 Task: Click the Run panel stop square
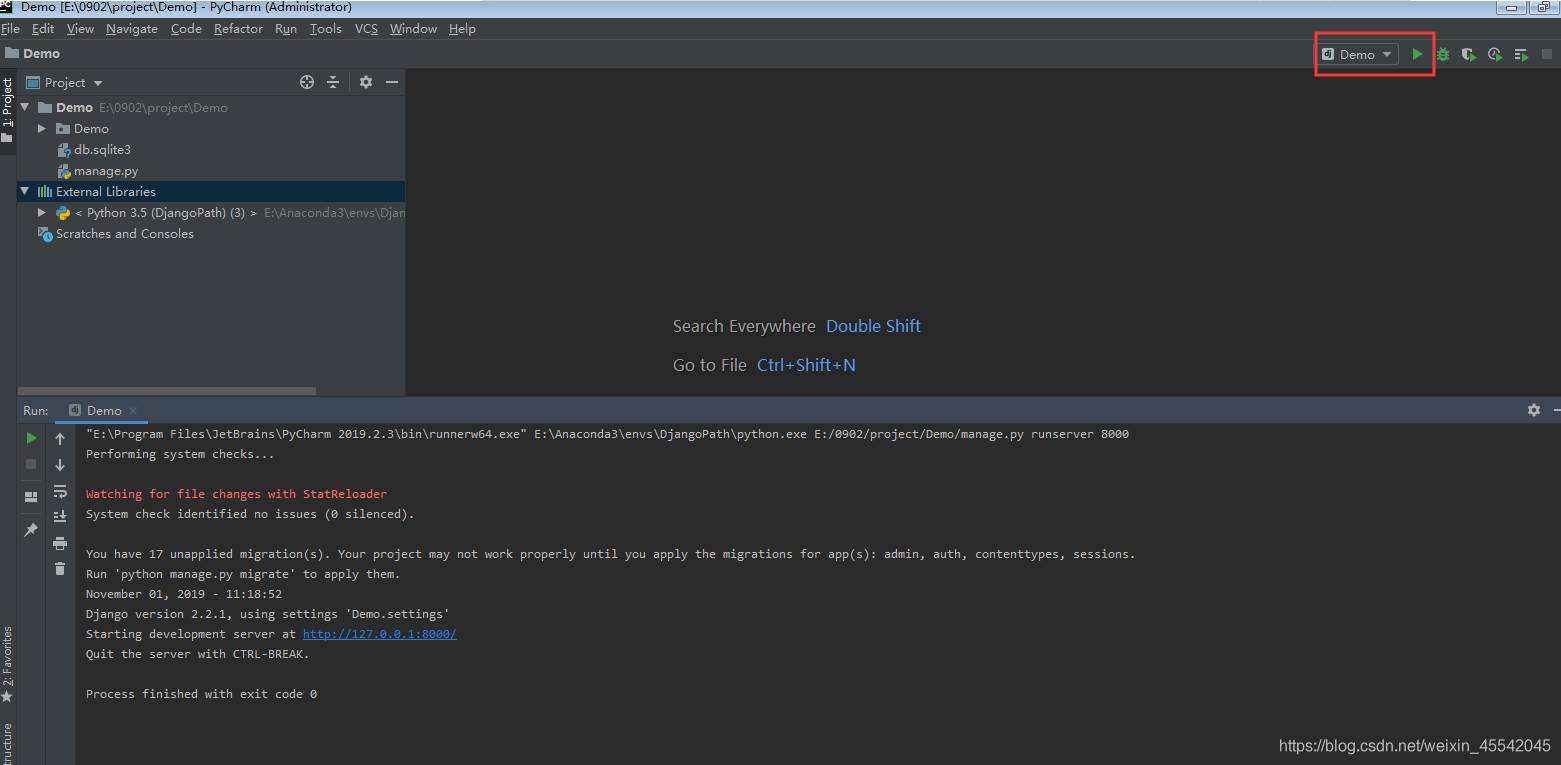31,464
